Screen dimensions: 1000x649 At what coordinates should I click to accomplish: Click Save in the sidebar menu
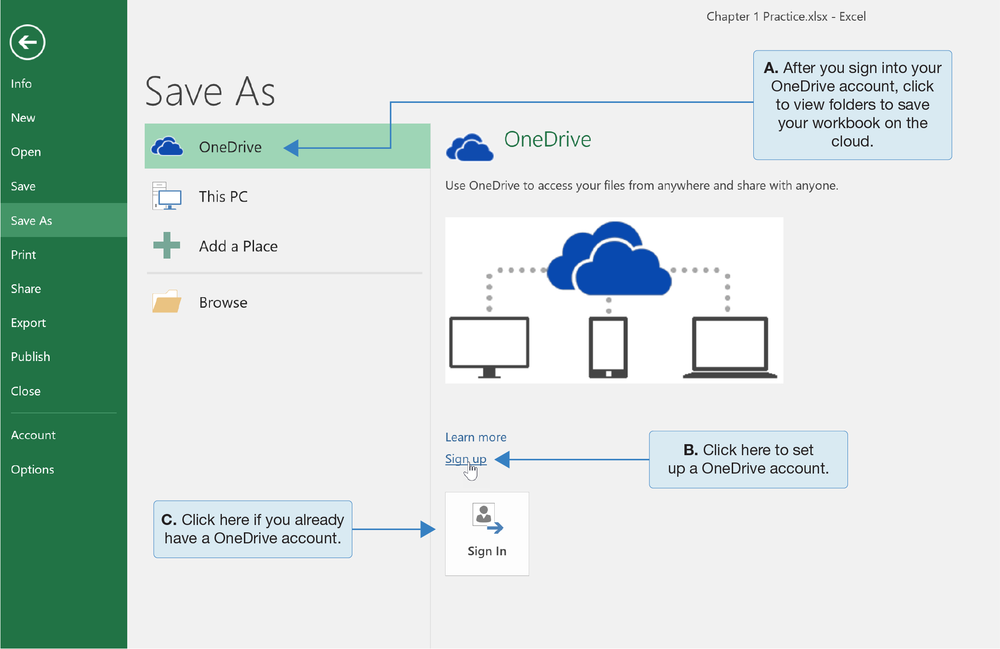(23, 186)
